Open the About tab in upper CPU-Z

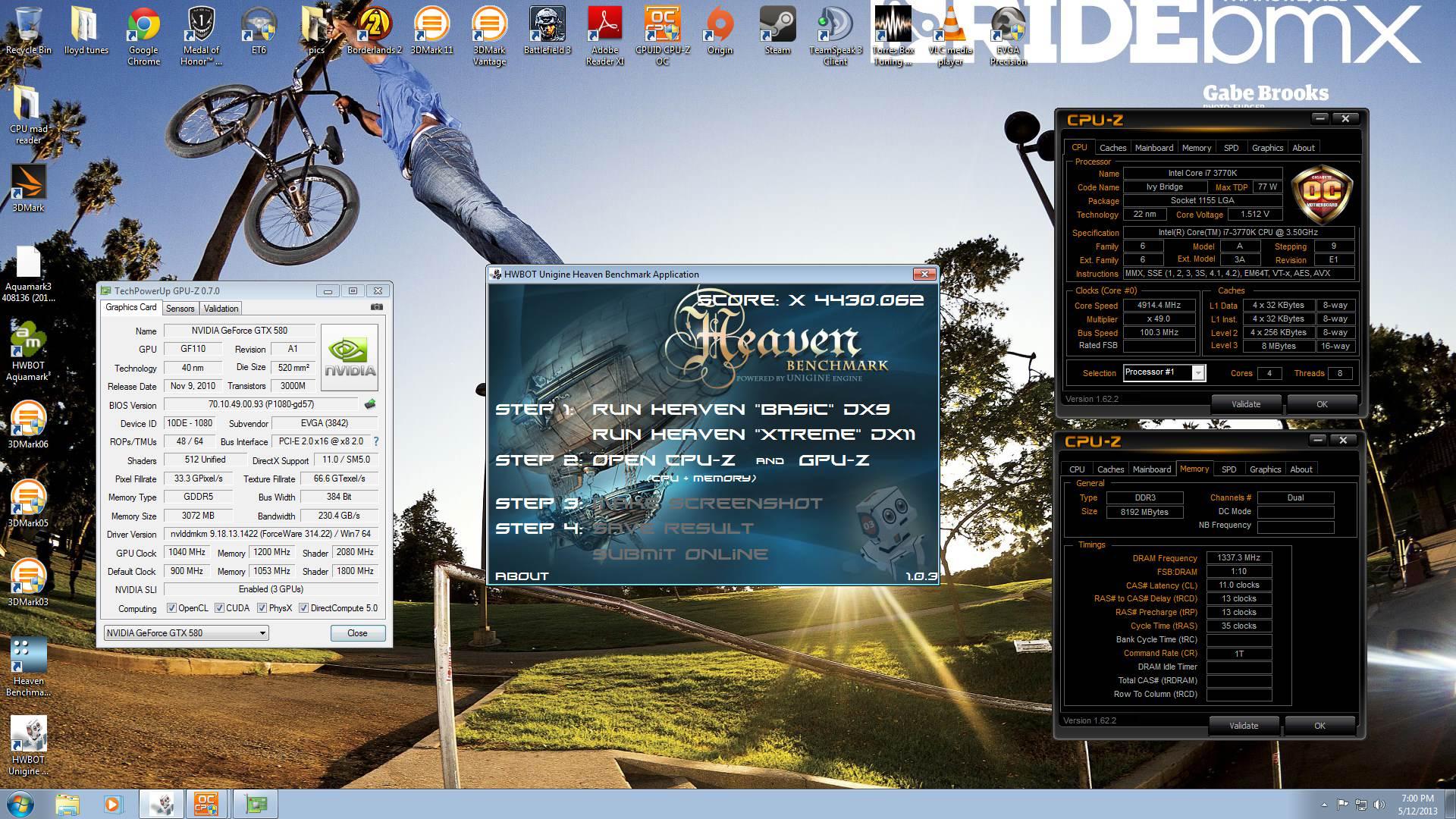pyautogui.click(x=1303, y=148)
